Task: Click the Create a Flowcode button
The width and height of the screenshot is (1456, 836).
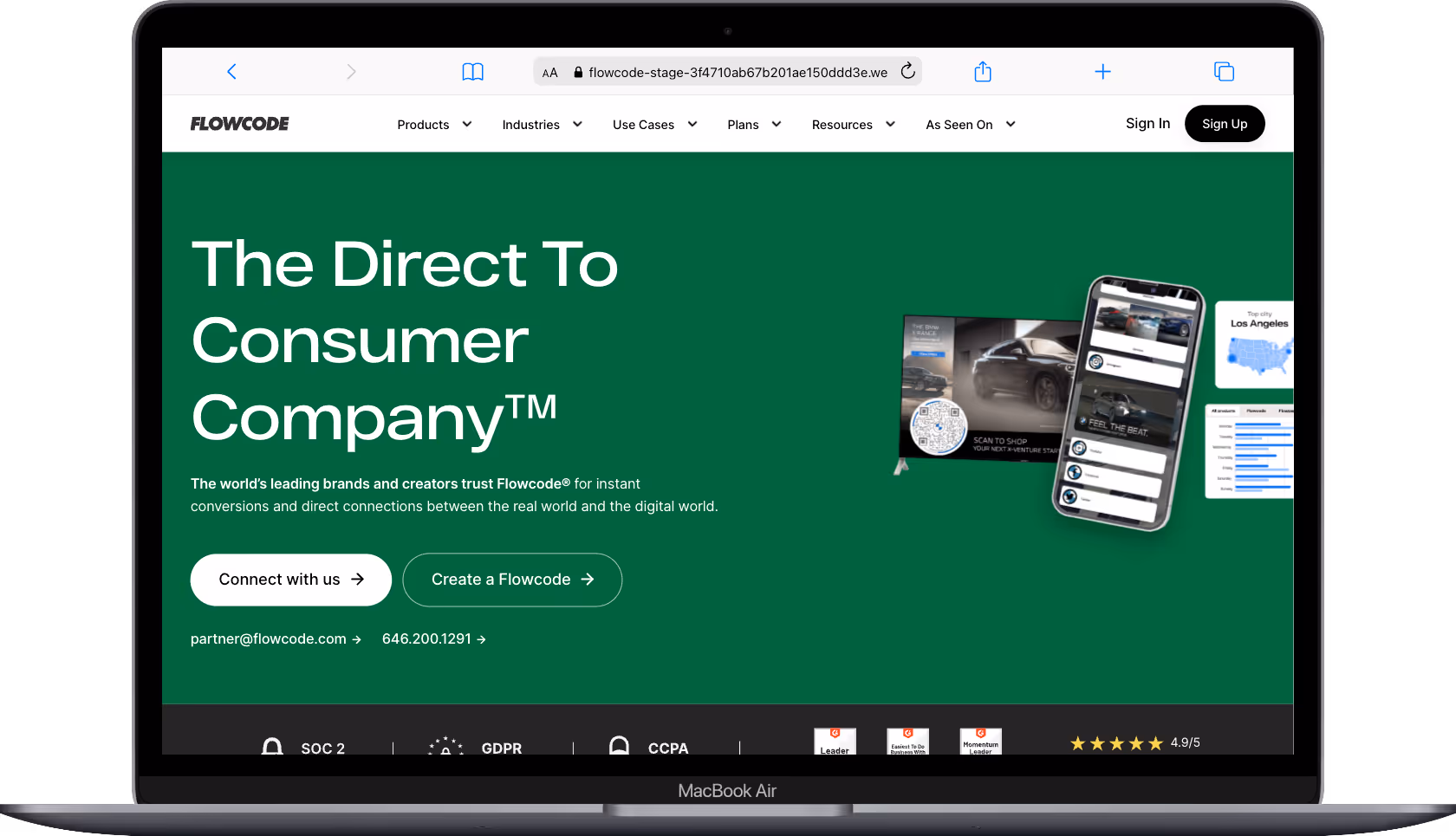Action: (x=512, y=580)
